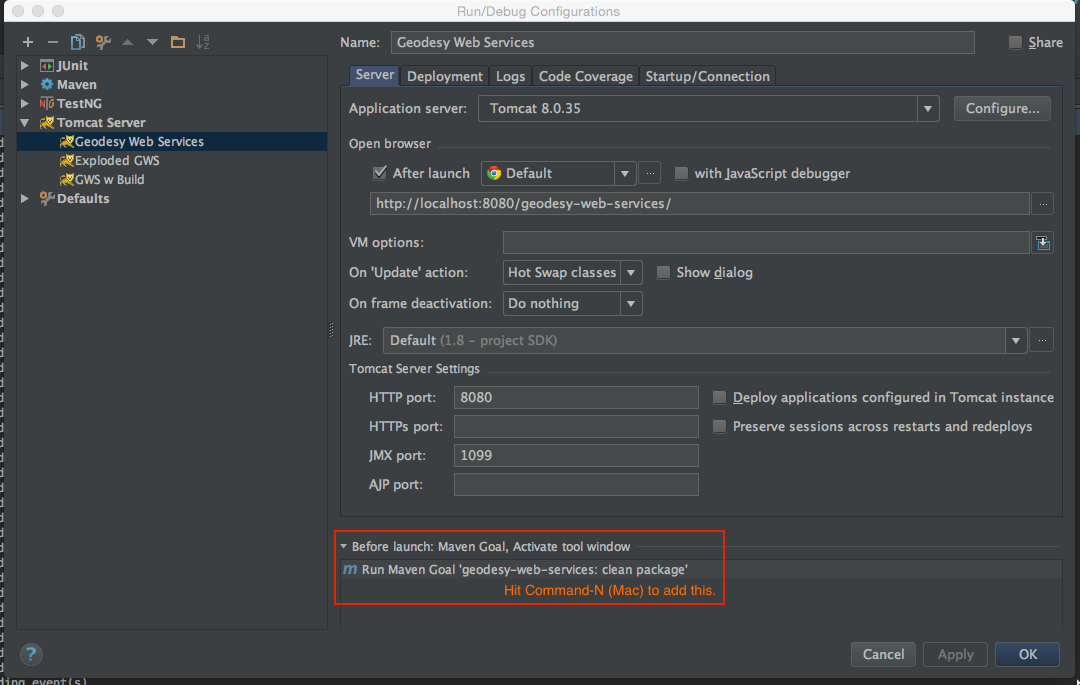The width and height of the screenshot is (1080, 685).
Task: Open the help question mark
Action: click(x=31, y=654)
